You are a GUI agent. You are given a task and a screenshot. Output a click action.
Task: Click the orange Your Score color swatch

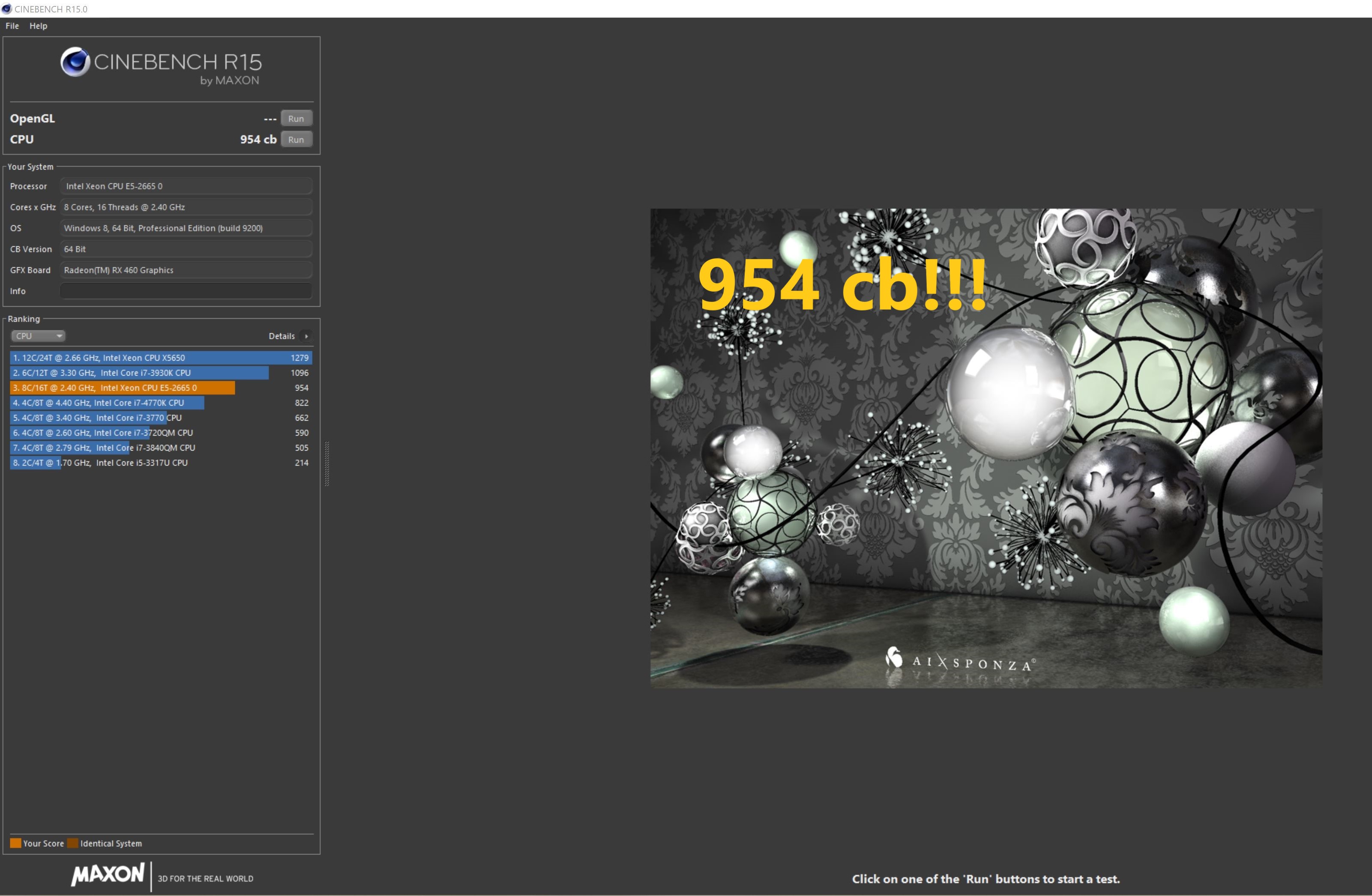(x=15, y=843)
